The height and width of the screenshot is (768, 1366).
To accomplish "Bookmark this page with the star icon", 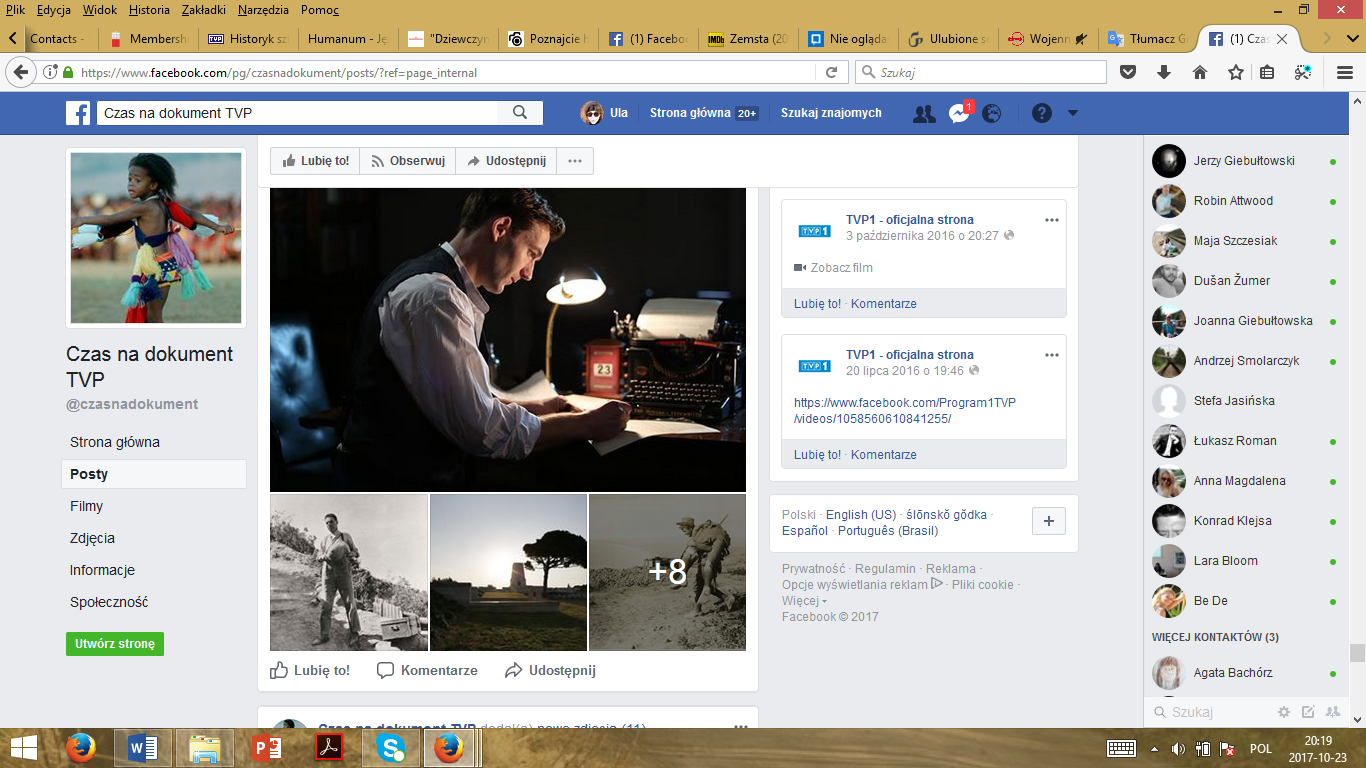I will pos(1236,72).
